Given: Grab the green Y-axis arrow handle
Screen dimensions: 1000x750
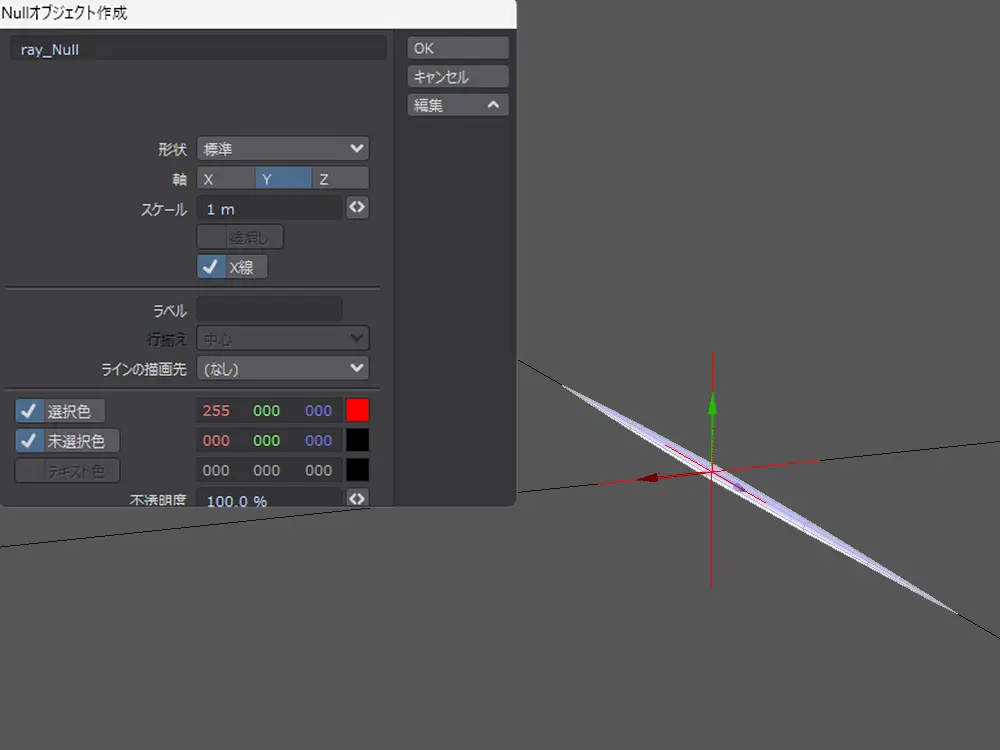Looking at the screenshot, I should [x=712, y=405].
